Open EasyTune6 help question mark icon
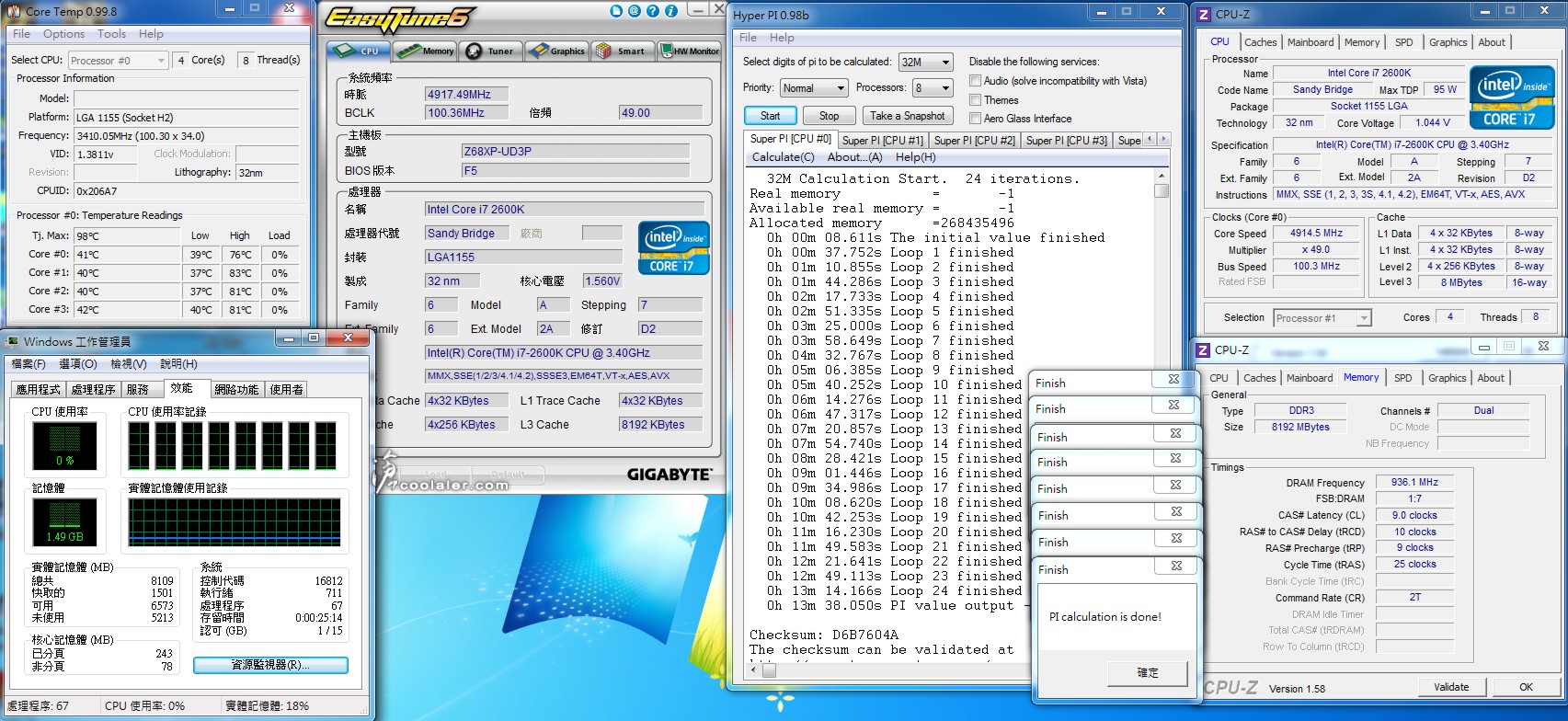 tap(653, 11)
